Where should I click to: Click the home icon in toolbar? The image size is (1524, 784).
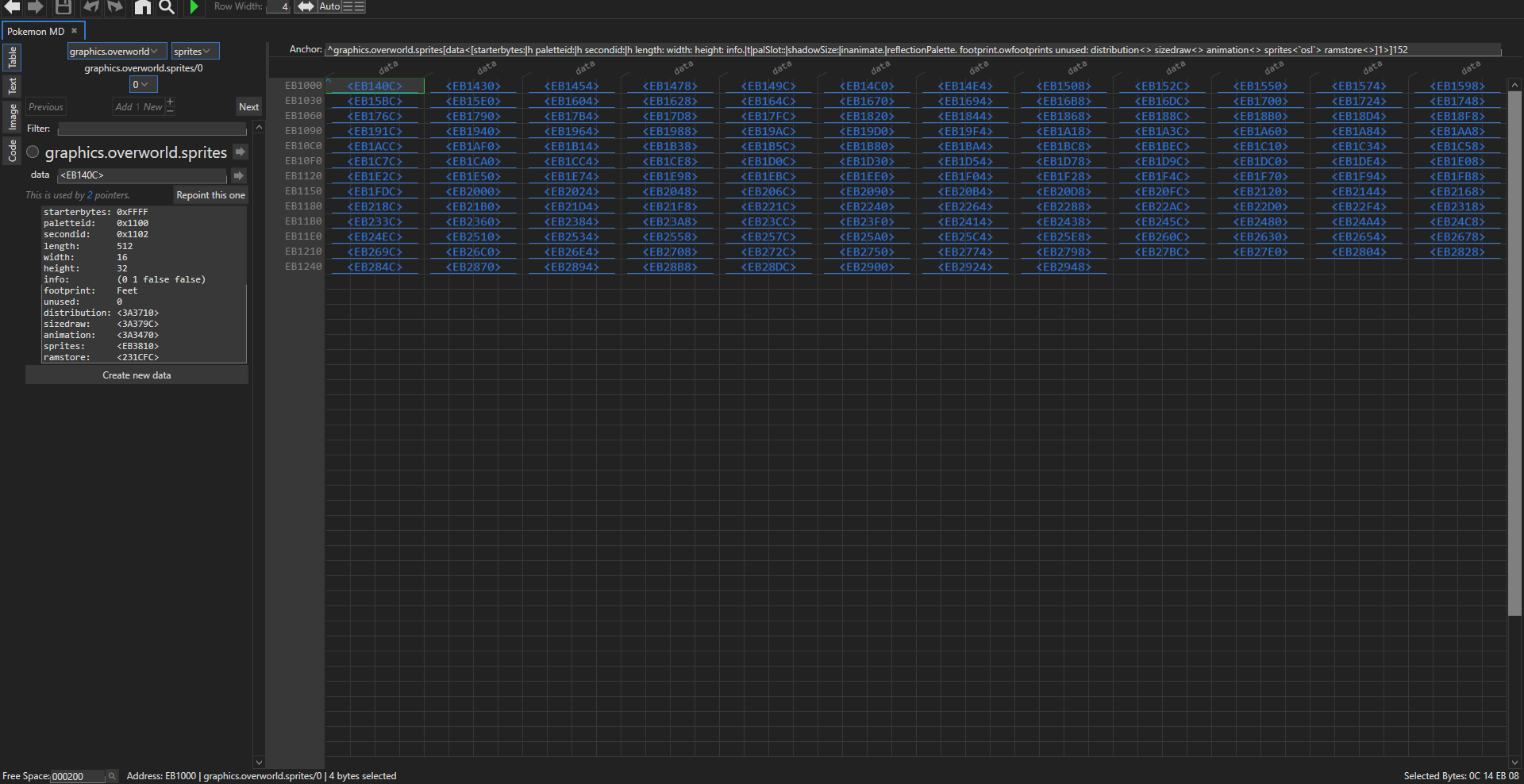point(142,7)
